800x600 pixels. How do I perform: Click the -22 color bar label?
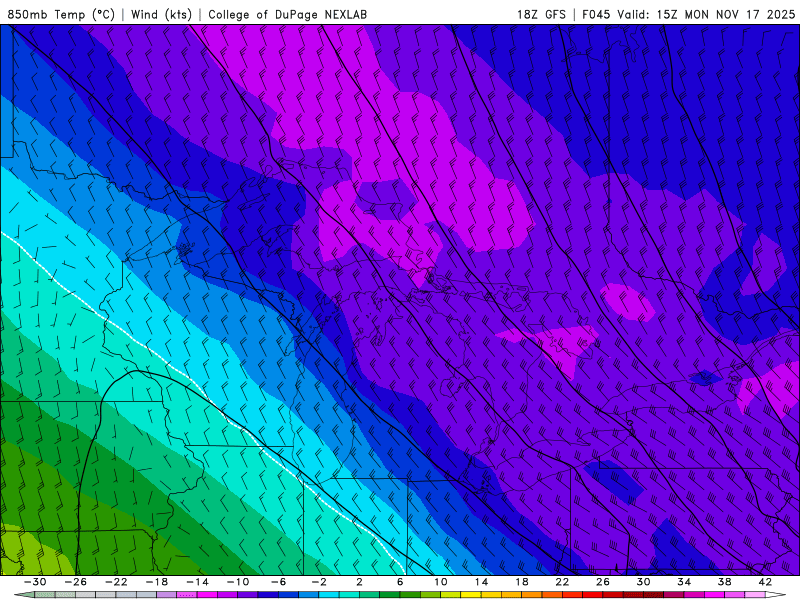(x=116, y=582)
